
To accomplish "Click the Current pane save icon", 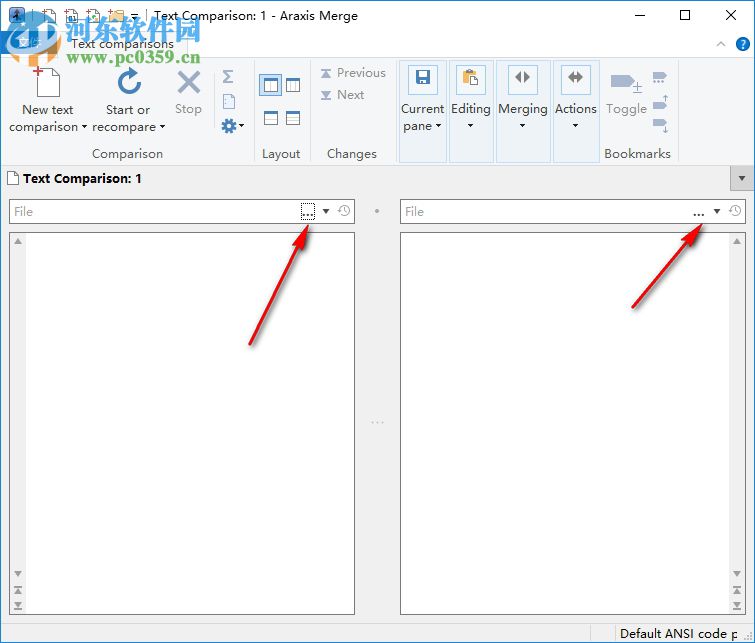I will coord(423,78).
